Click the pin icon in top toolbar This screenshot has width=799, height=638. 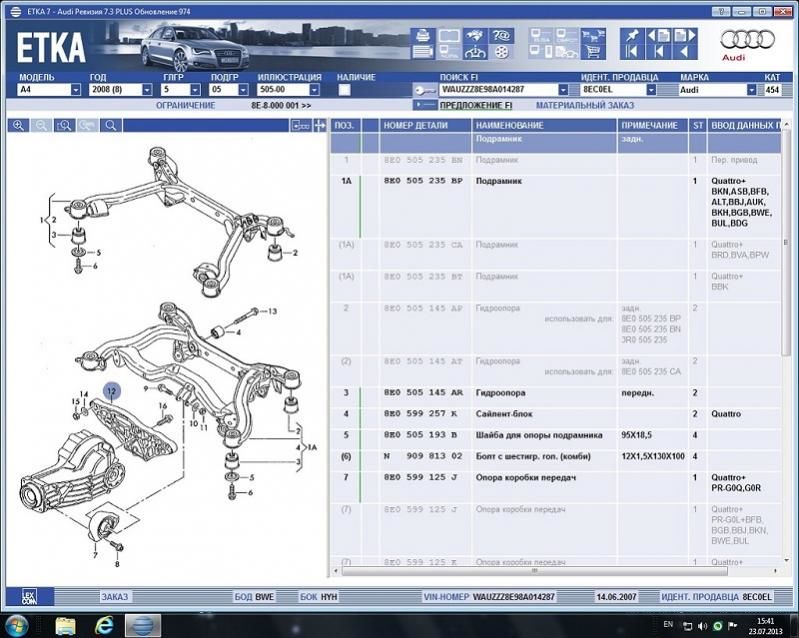click(632, 35)
